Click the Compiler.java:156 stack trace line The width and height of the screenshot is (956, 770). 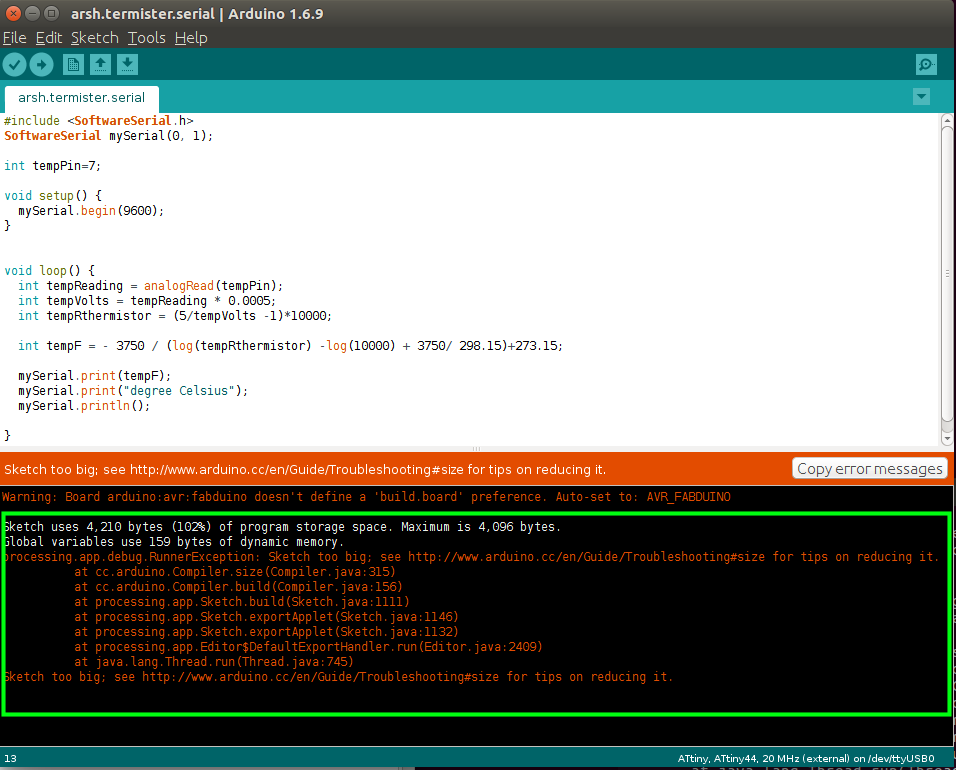pos(238,587)
